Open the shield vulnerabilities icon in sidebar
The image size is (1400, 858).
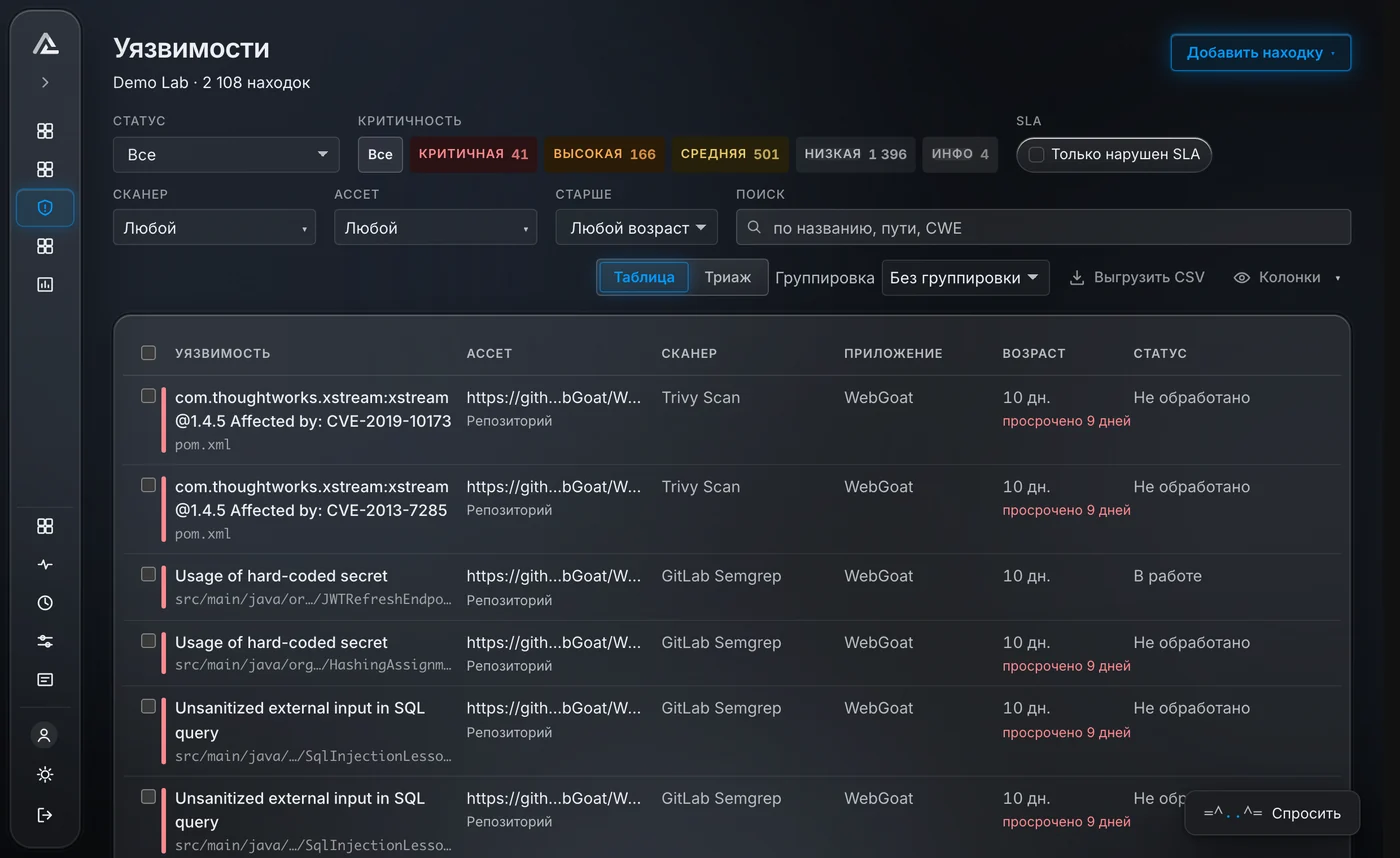(x=45, y=208)
